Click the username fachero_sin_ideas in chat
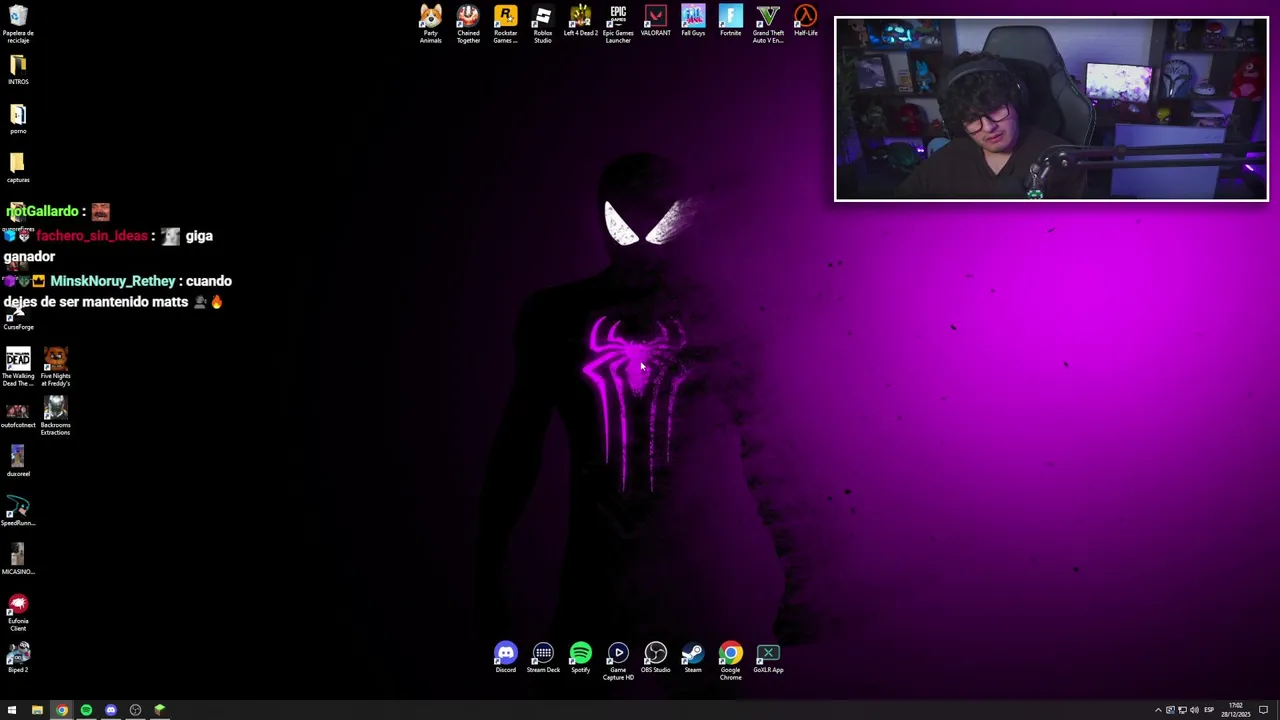Viewport: 1280px width, 720px height. (x=92, y=236)
